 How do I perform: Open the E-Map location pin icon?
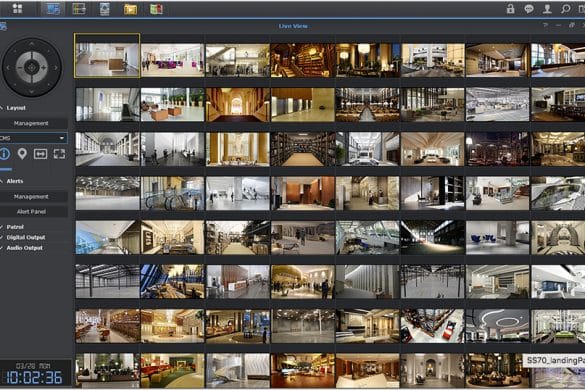22,154
